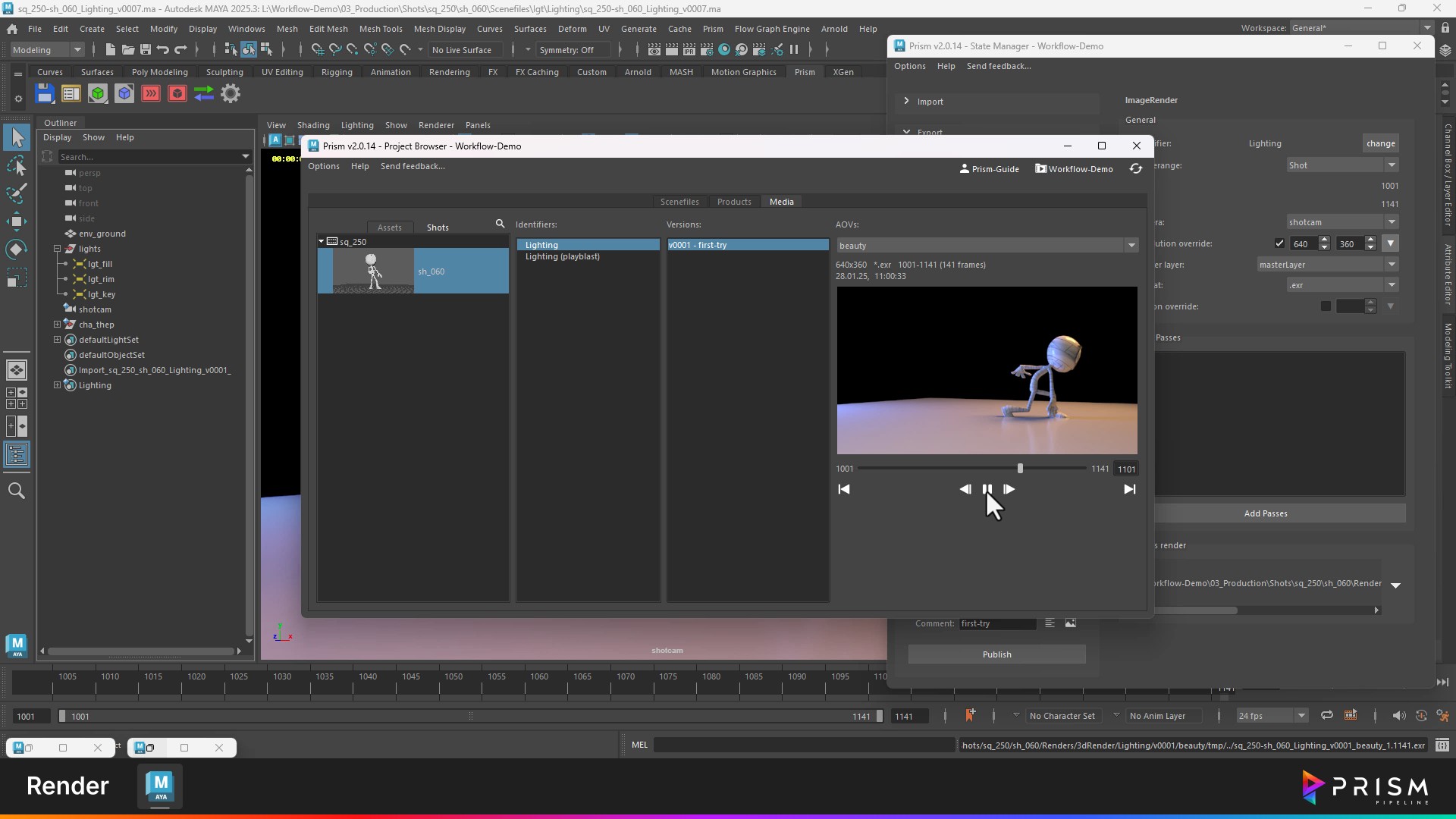Expand the Lighting node in Outliner

pos(57,385)
